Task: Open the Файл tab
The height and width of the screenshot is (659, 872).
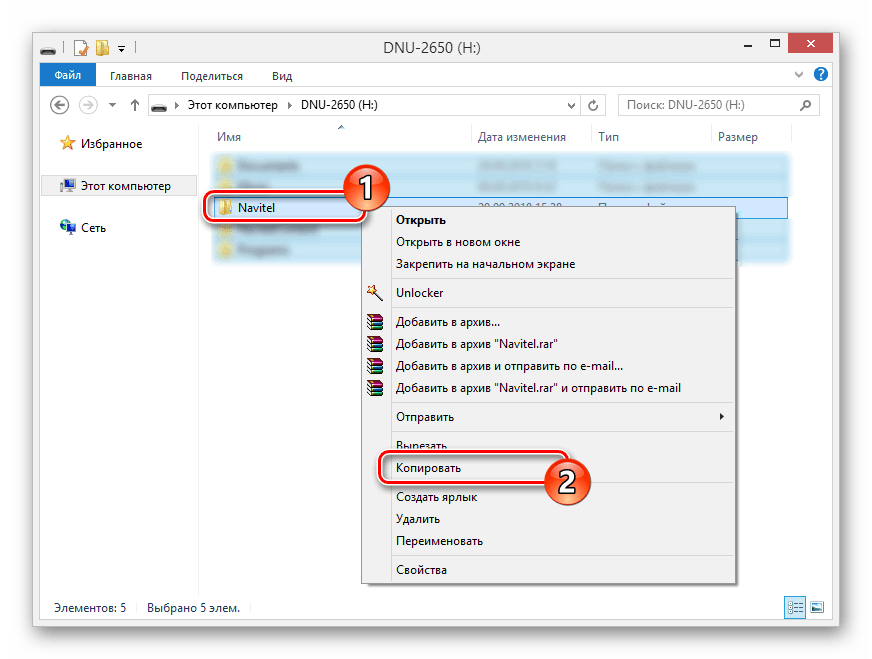Action: pyautogui.click(x=68, y=76)
